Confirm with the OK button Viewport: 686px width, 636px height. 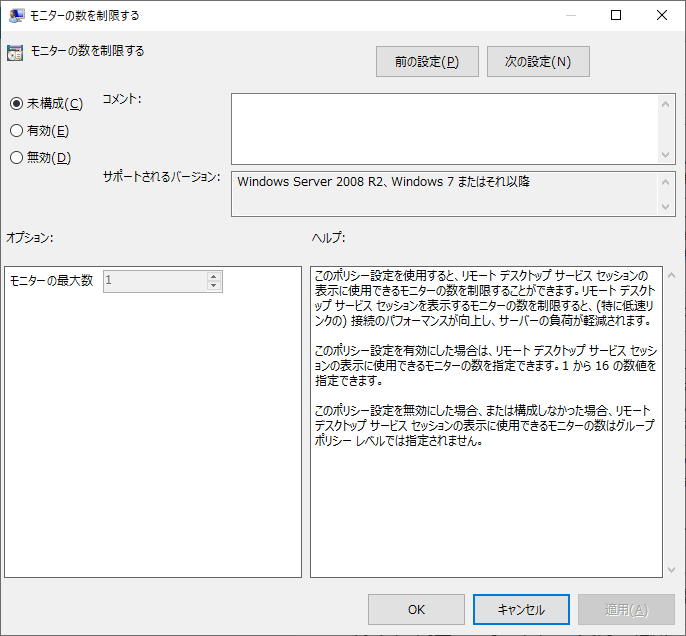pyautogui.click(x=416, y=609)
